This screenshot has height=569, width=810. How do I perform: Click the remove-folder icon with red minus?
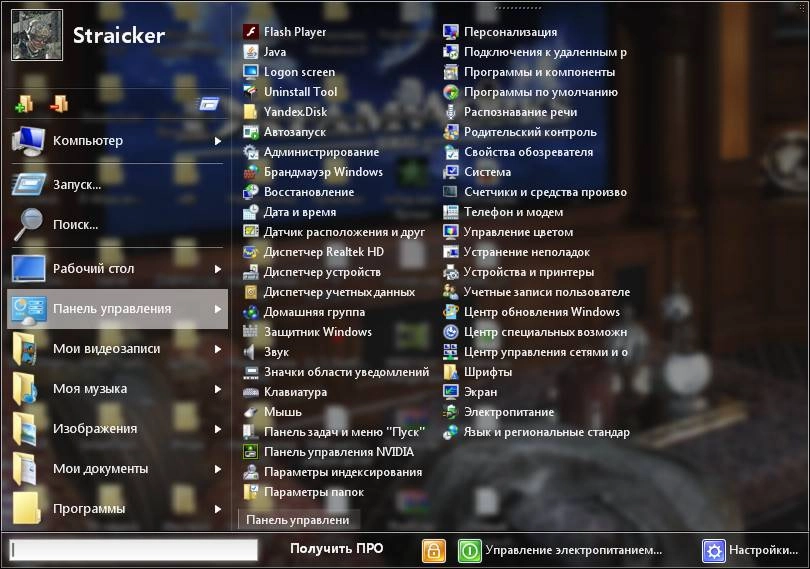pos(59,104)
